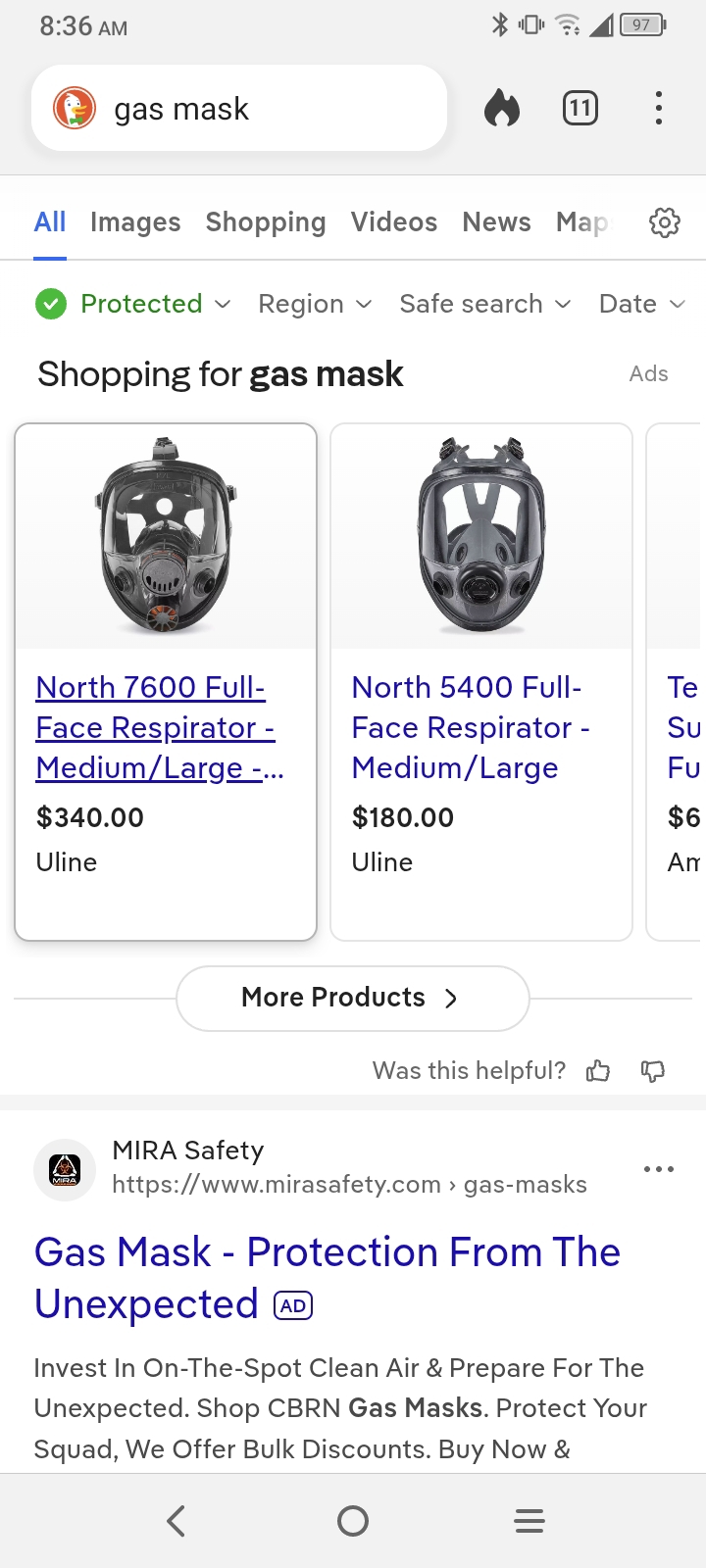Switch to the Shopping tab

266,222
